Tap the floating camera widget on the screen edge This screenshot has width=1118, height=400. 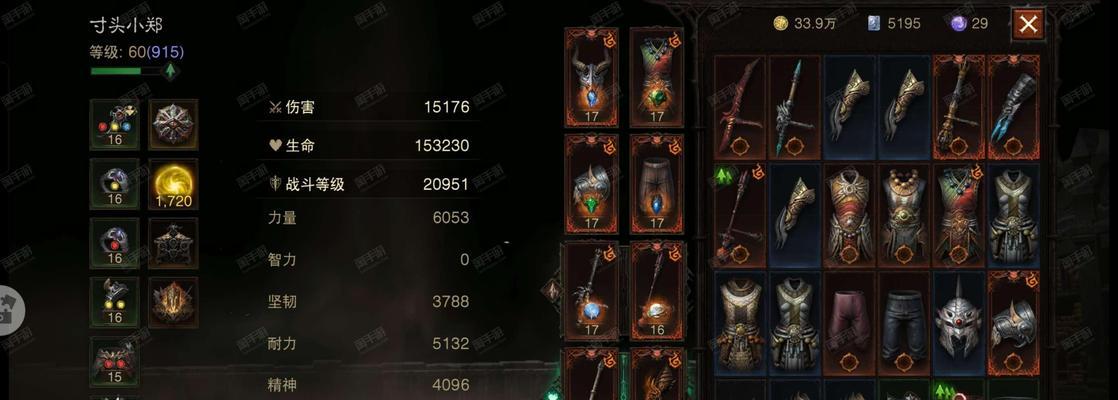click(x=10, y=311)
